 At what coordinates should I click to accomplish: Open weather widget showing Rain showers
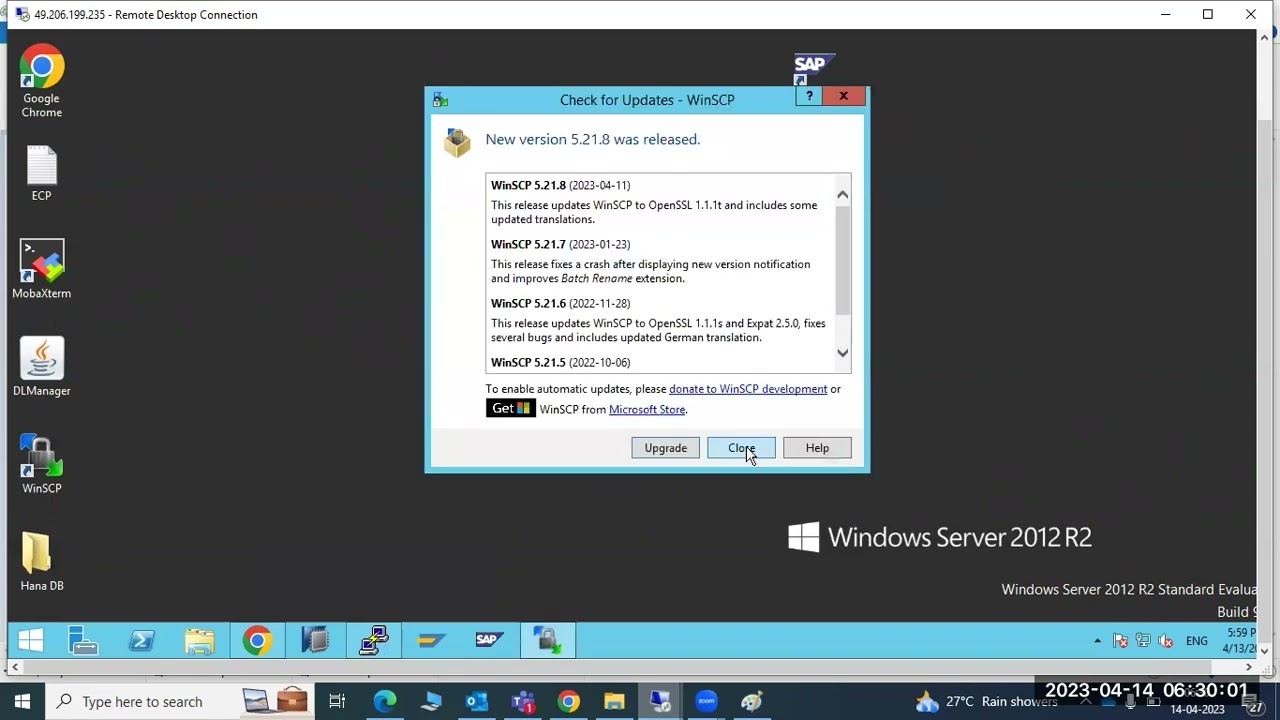point(986,702)
